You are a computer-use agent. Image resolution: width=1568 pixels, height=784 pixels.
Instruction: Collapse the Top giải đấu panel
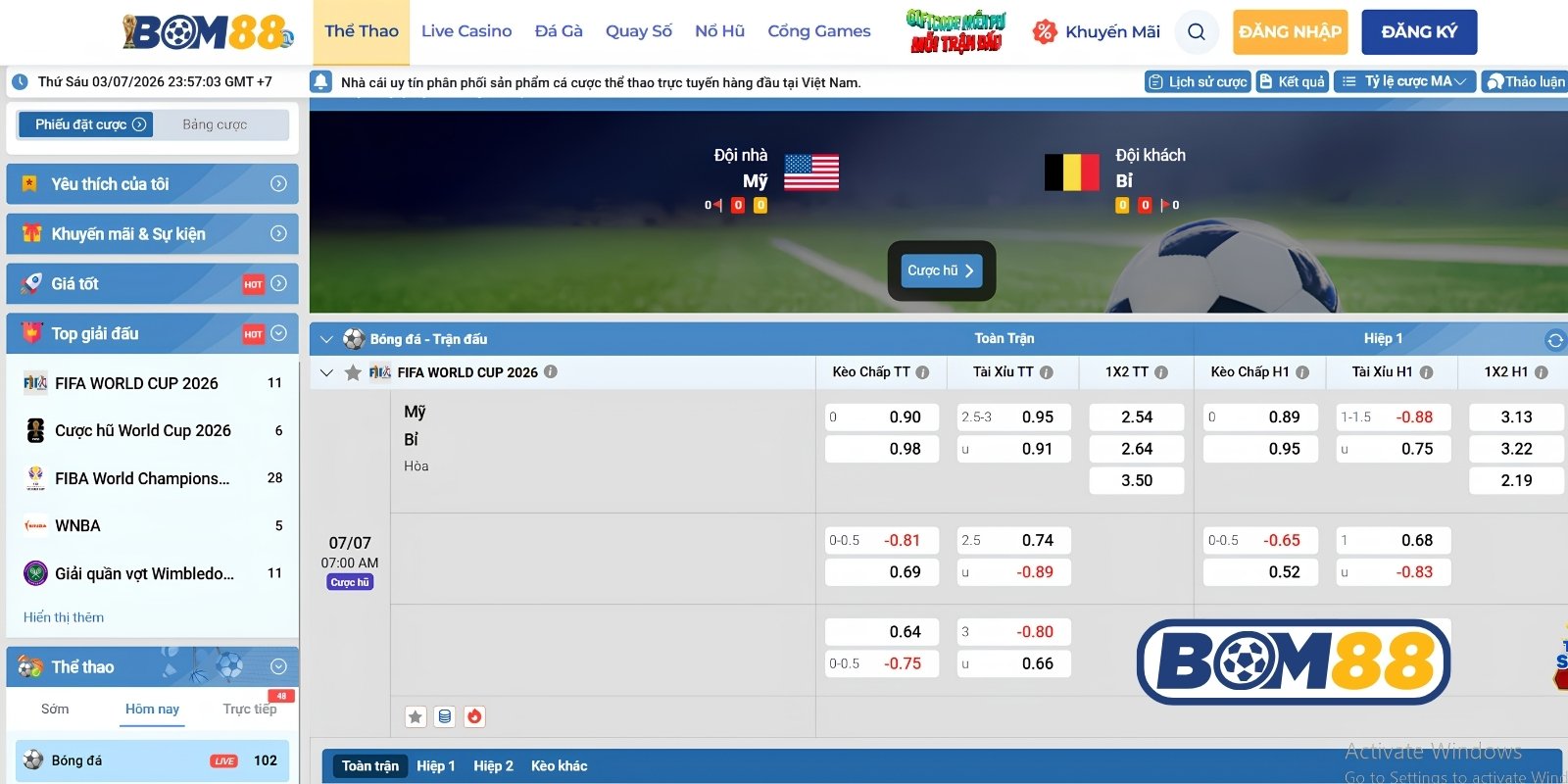click(x=278, y=333)
